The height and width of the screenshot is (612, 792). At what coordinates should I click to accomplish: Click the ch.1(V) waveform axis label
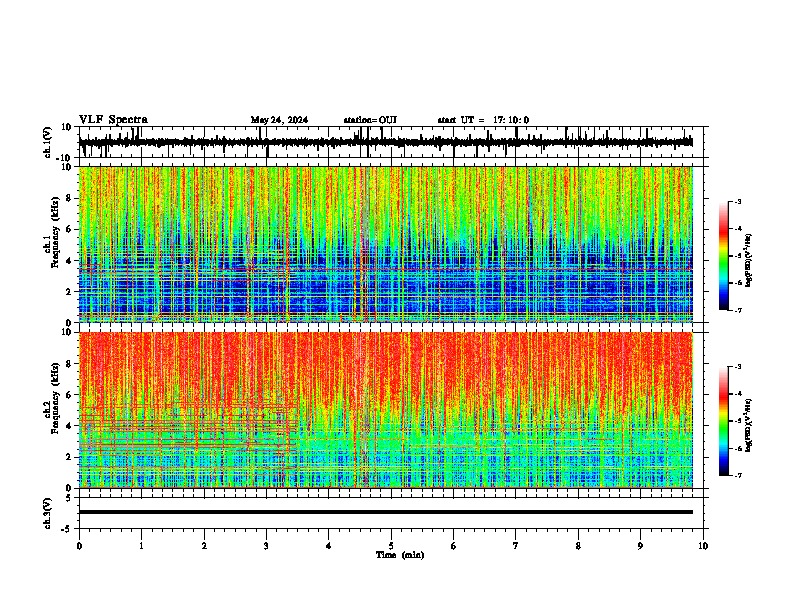pyautogui.click(x=48, y=142)
